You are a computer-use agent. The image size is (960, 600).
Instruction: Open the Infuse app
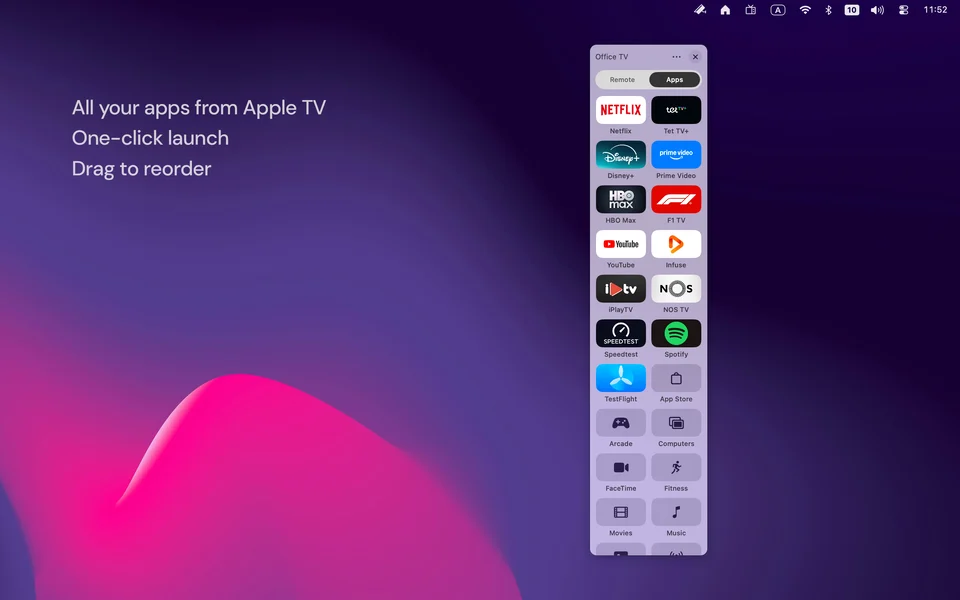pos(676,244)
